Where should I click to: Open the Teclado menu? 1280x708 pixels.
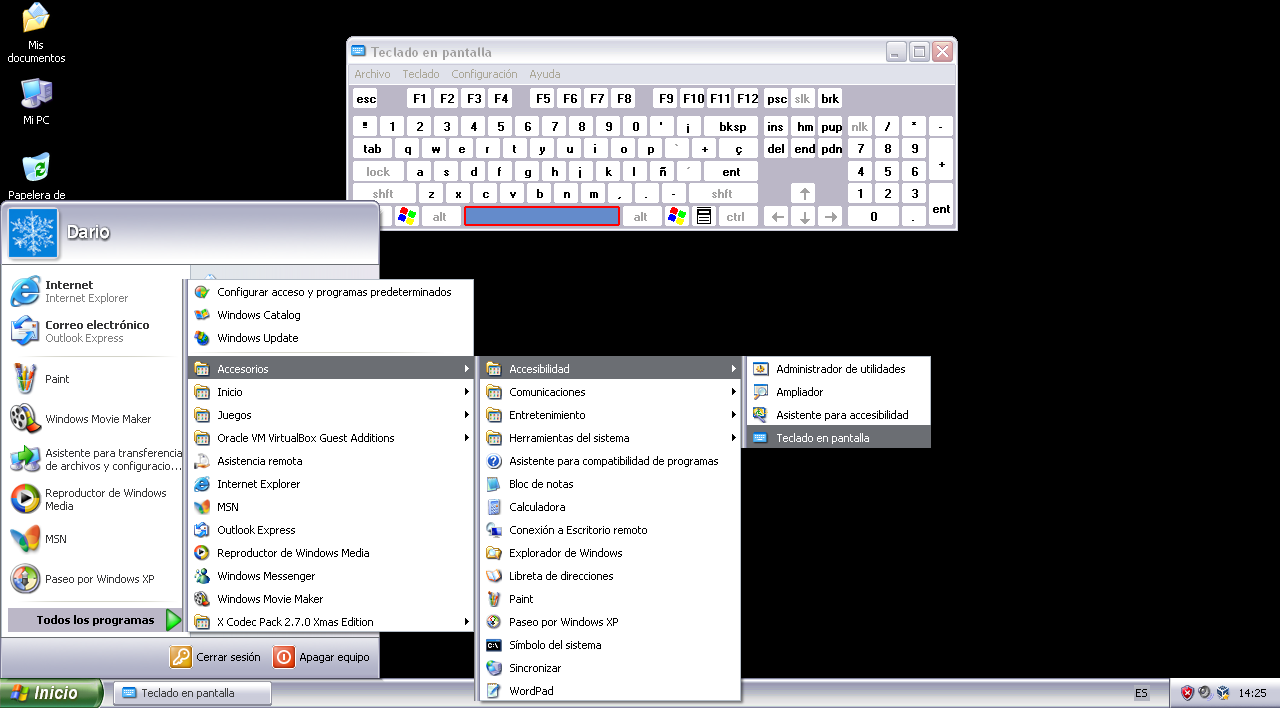click(x=421, y=74)
